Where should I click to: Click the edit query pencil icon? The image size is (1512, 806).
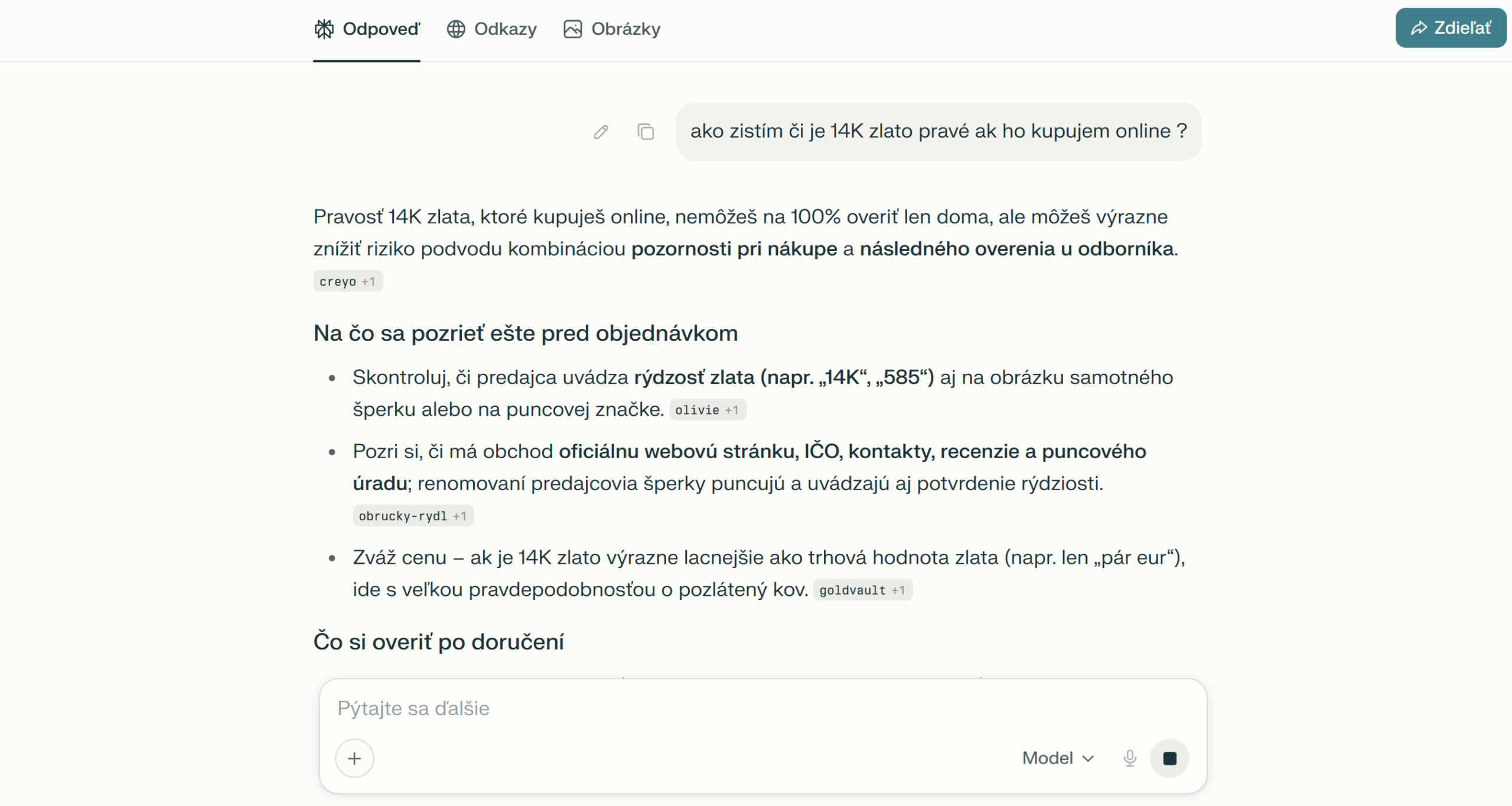pyautogui.click(x=601, y=132)
